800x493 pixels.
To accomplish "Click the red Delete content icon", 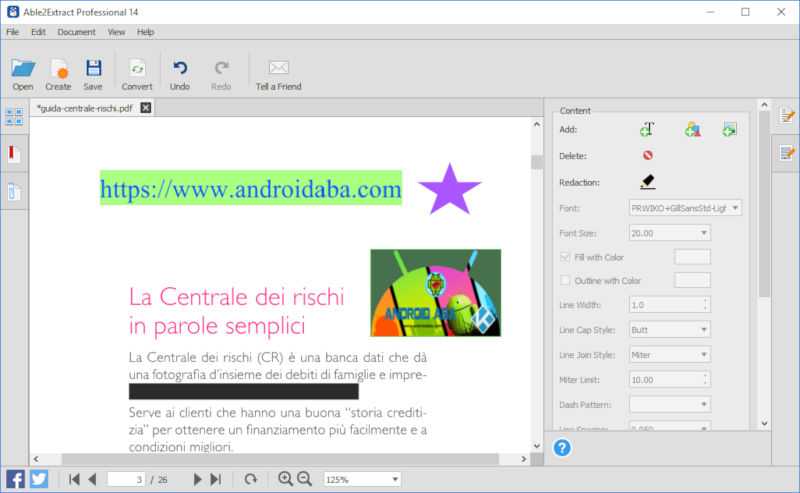I will click(x=647, y=155).
